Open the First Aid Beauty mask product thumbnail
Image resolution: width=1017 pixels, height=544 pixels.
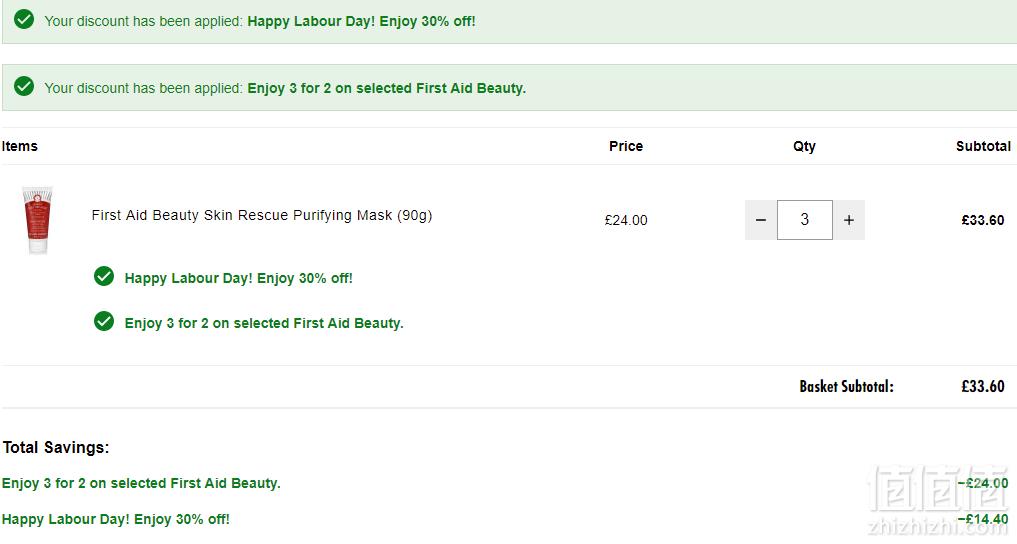click(x=38, y=220)
